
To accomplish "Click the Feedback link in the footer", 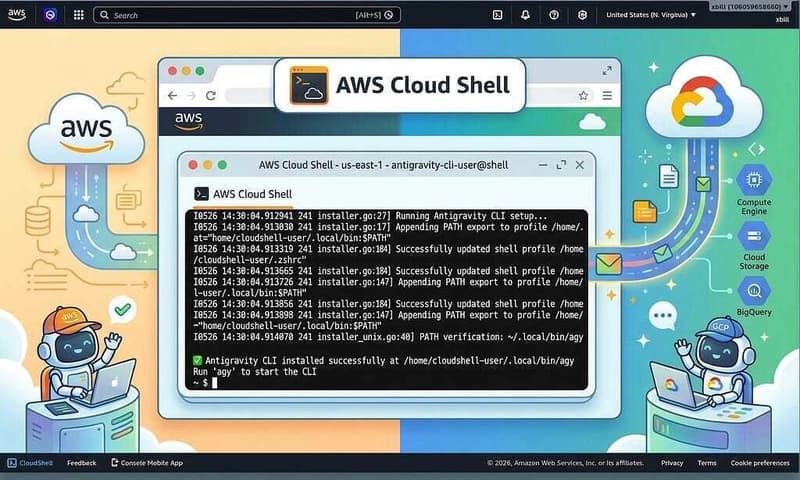I will tap(82, 463).
